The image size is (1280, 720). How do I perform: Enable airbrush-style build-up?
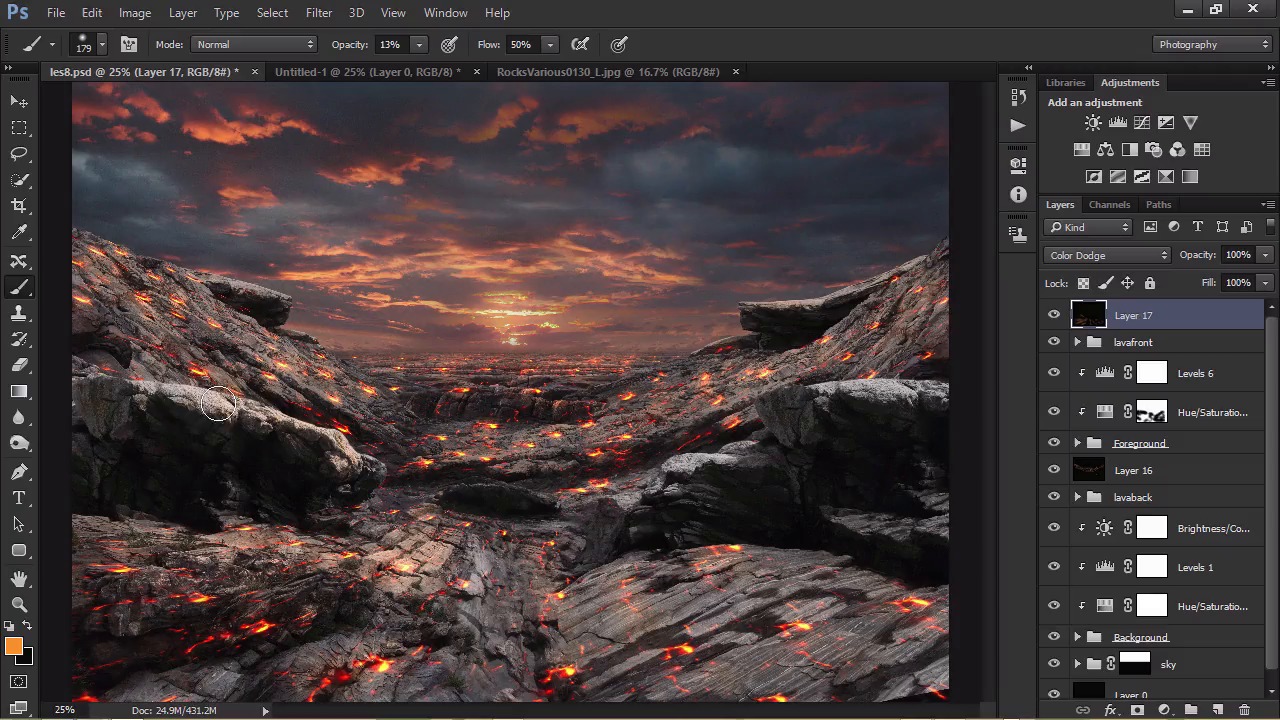click(580, 44)
